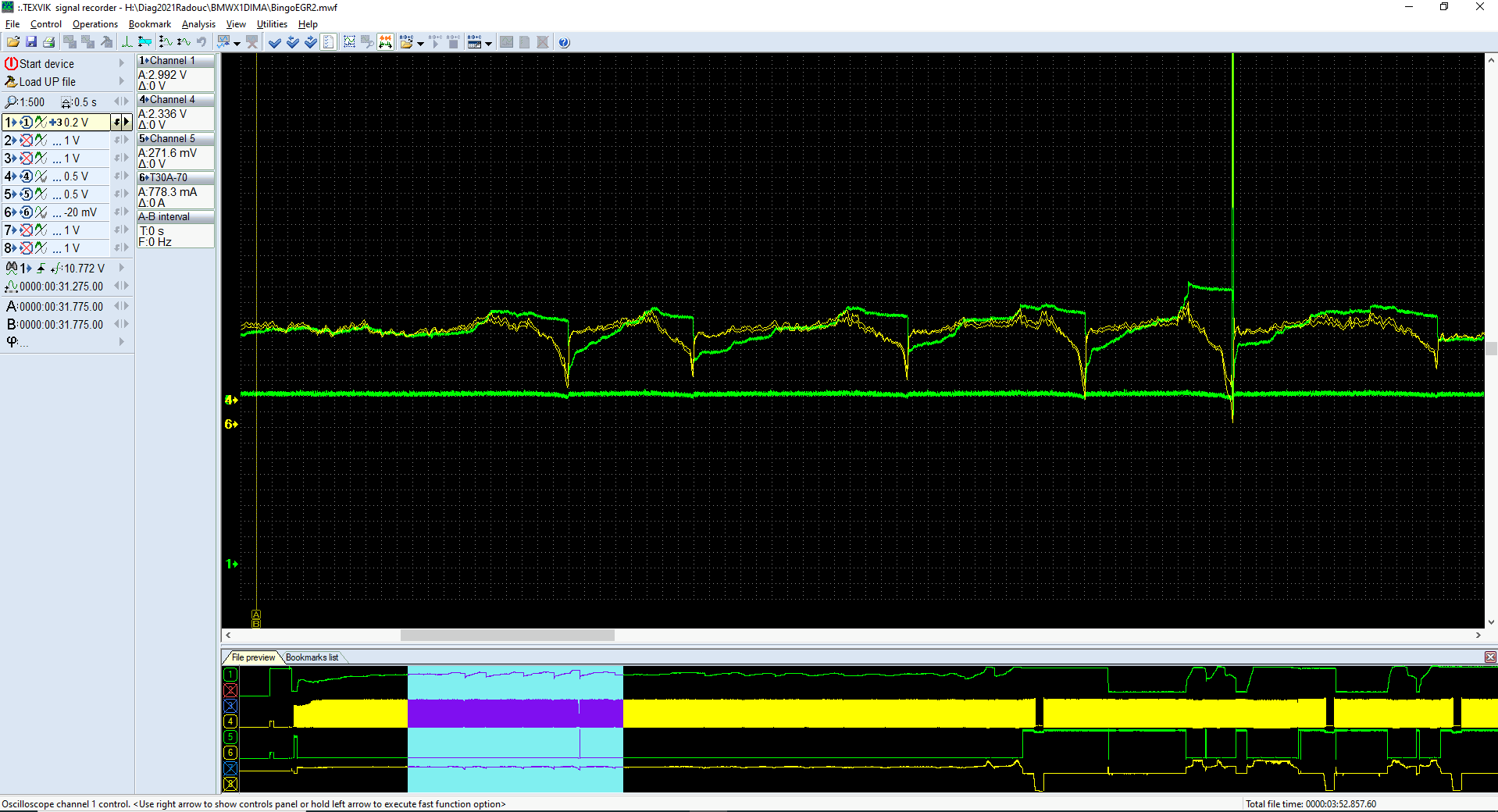This screenshot has width=1498, height=812.
Task: Open a signal file from the toolbar
Action: [x=13, y=42]
